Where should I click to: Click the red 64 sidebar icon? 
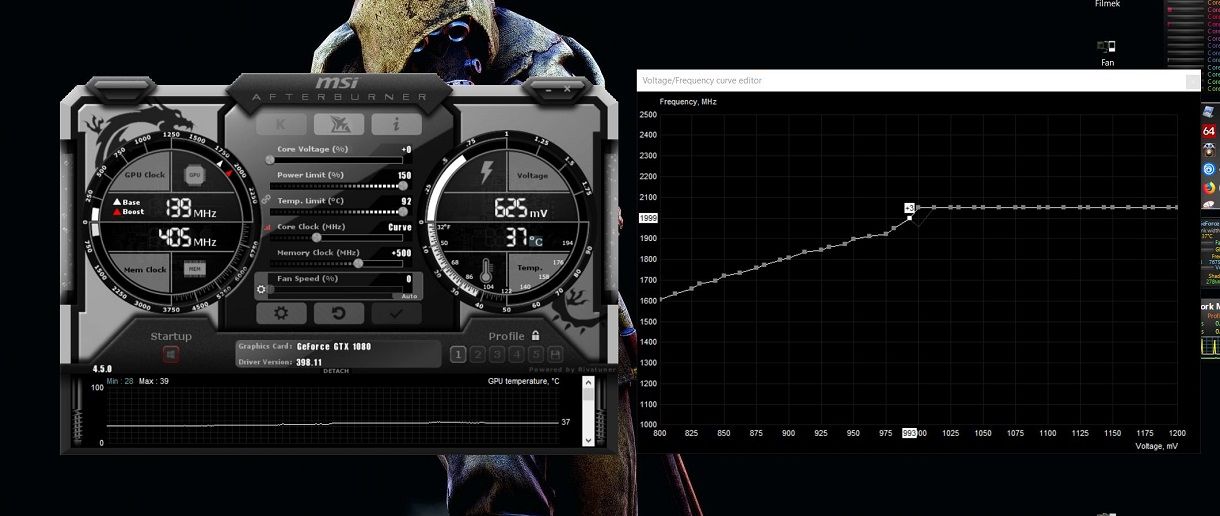click(x=1209, y=130)
